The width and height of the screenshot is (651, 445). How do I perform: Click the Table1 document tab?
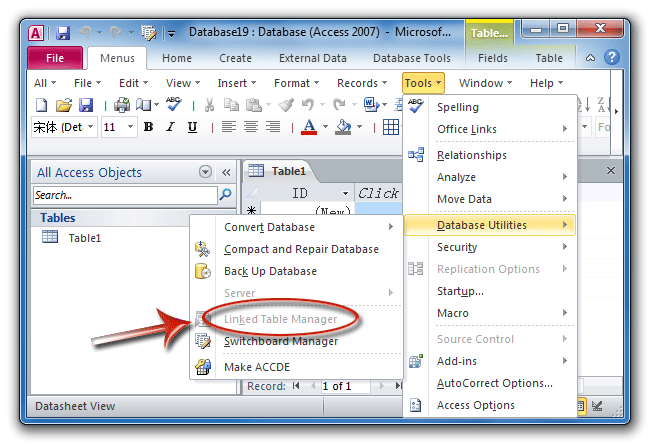click(277, 171)
